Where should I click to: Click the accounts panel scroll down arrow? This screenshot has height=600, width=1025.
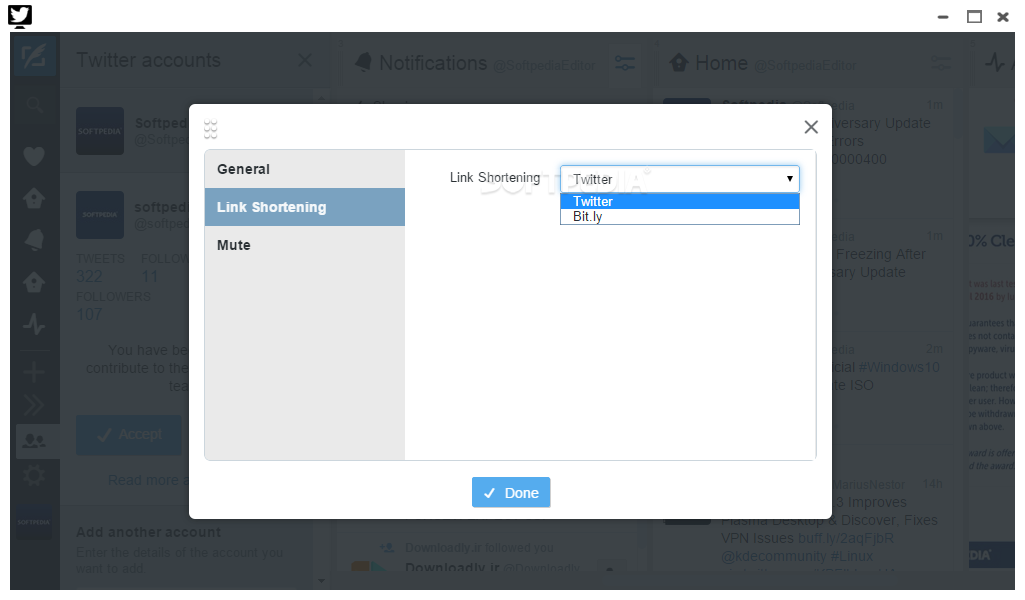pos(321,580)
